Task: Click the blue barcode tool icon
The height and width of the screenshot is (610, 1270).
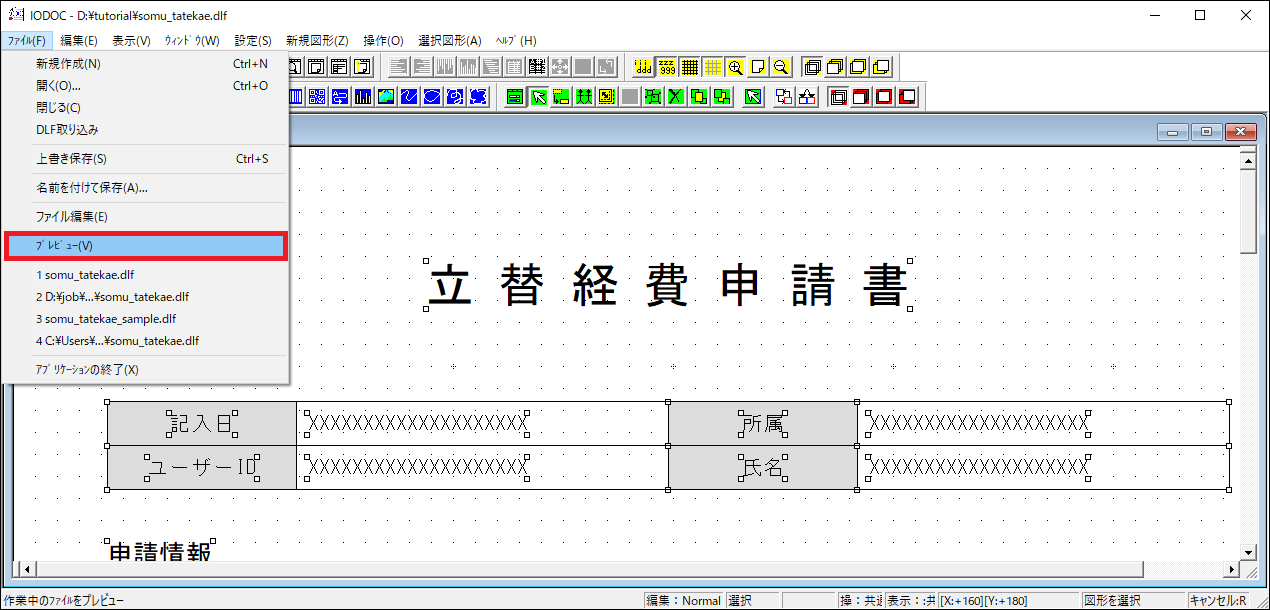Action: point(297,97)
